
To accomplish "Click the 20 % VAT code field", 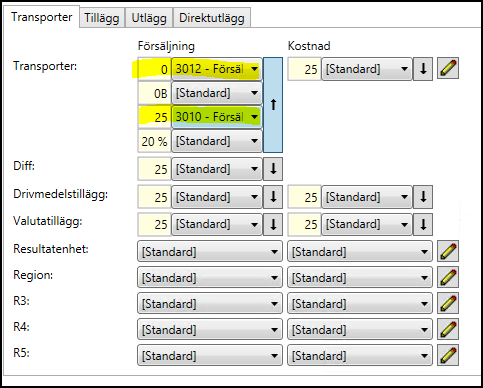I will pyautogui.click(x=154, y=141).
